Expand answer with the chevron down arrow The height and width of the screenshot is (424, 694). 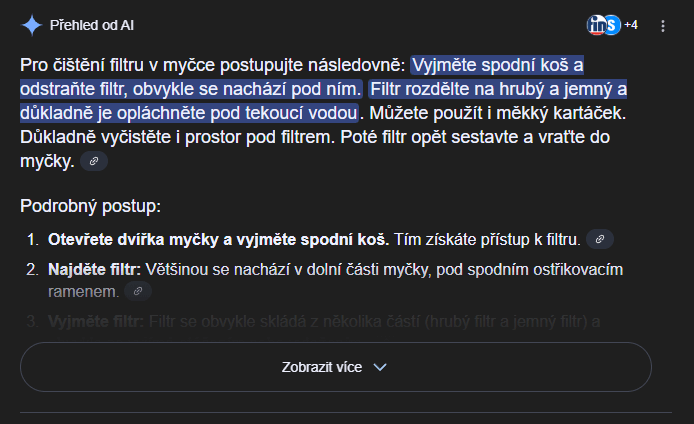380,367
